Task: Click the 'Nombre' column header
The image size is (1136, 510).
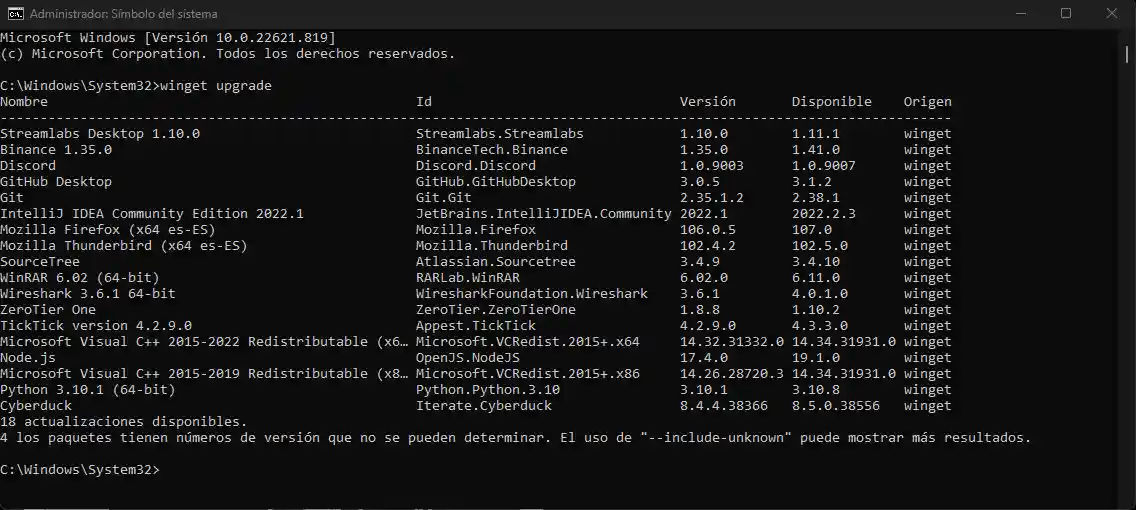Action: (x=24, y=102)
